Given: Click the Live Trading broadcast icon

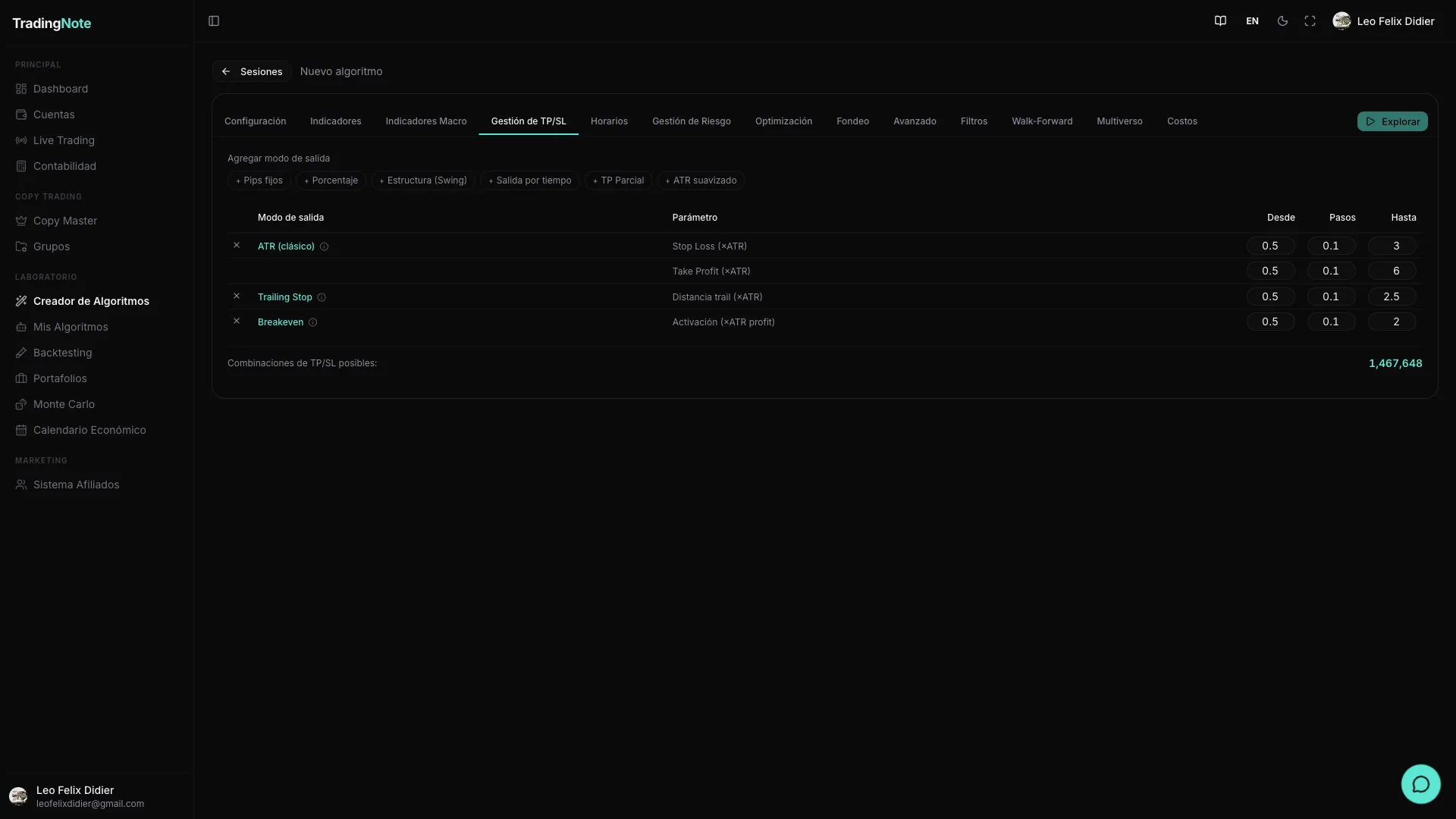Looking at the screenshot, I should (x=21, y=140).
